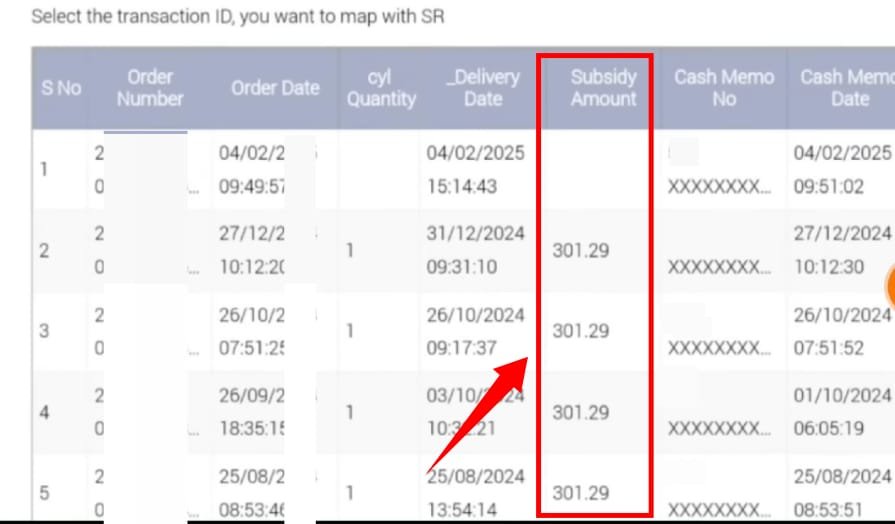The height and width of the screenshot is (524, 895).
Task: Click subsidy amount 301.29 in row 5
Action: (x=581, y=493)
